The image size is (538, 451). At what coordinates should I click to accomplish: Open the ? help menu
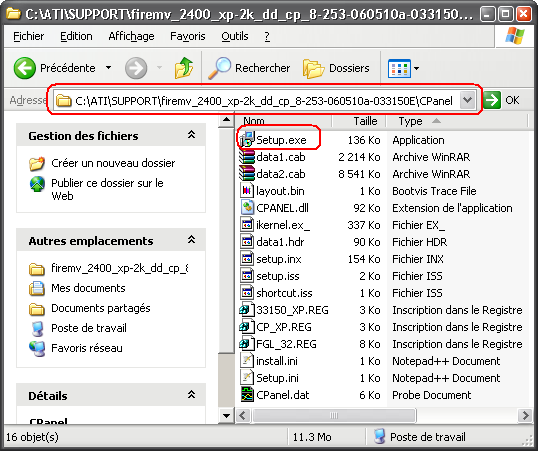tap(267, 36)
